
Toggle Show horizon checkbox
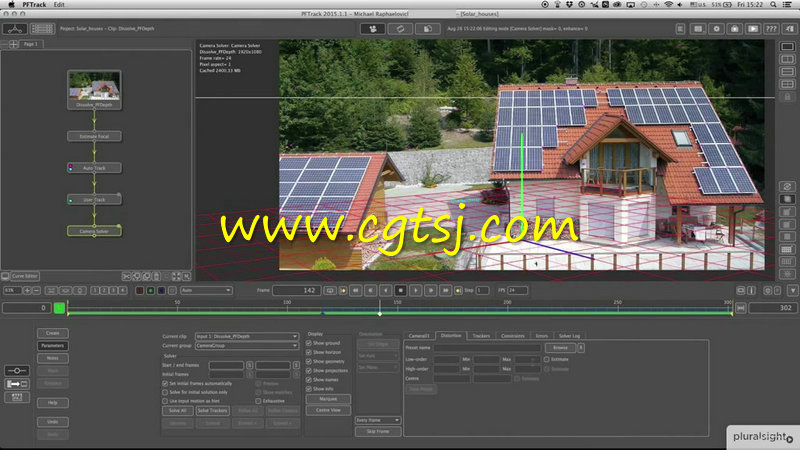(309, 353)
